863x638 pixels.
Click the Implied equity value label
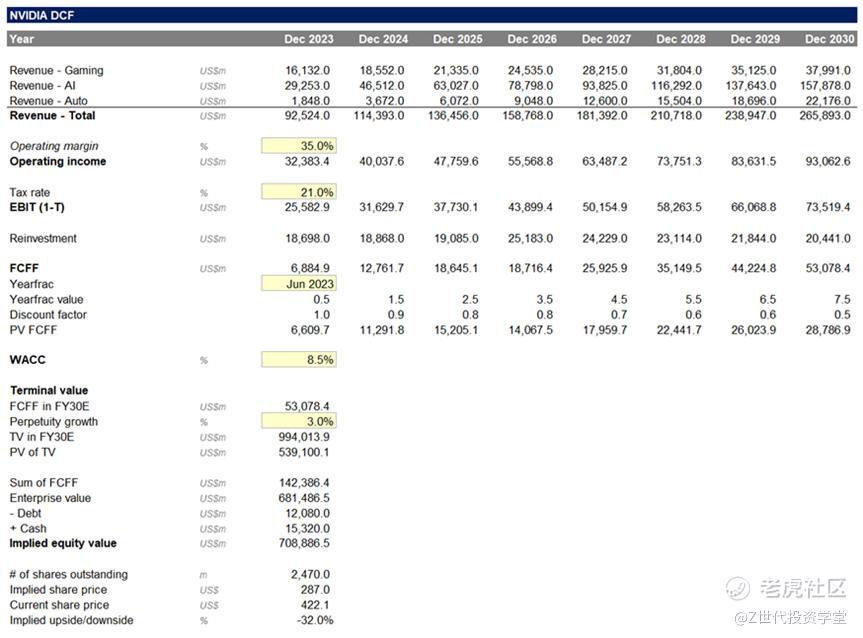[x=63, y=543]
